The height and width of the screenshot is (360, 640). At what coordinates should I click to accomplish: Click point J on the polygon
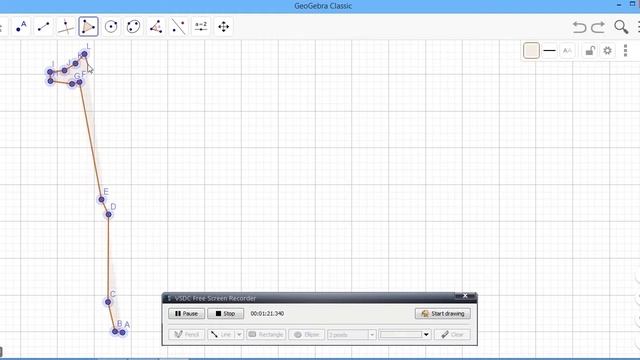(x=64, y=70)
